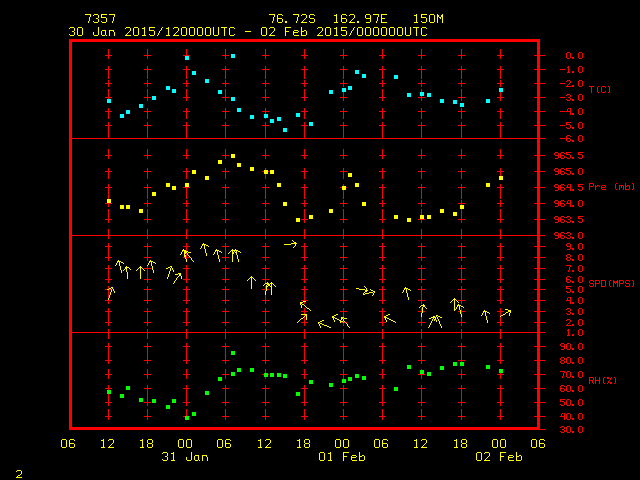640x480 pixels.
Task: Click the station ID 7357 label
Action: 100,19
